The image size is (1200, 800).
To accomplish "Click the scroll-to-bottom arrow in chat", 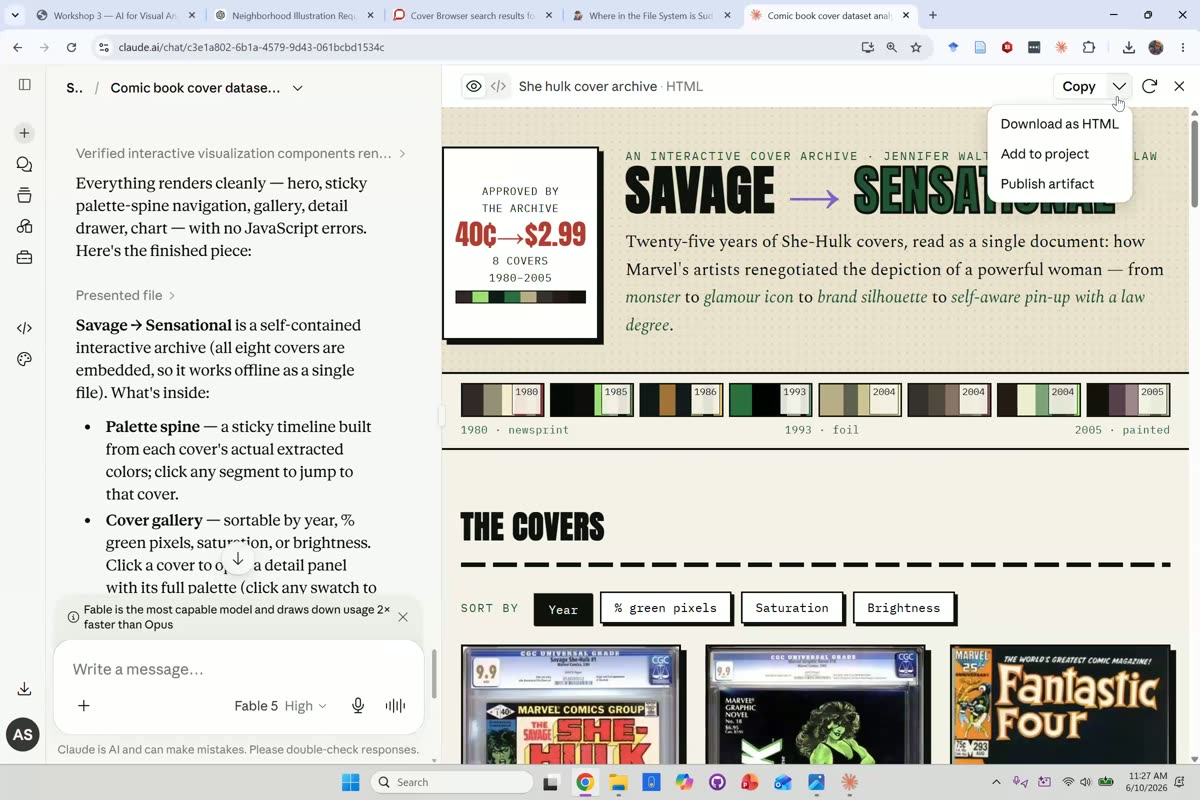I will point(238,559).
